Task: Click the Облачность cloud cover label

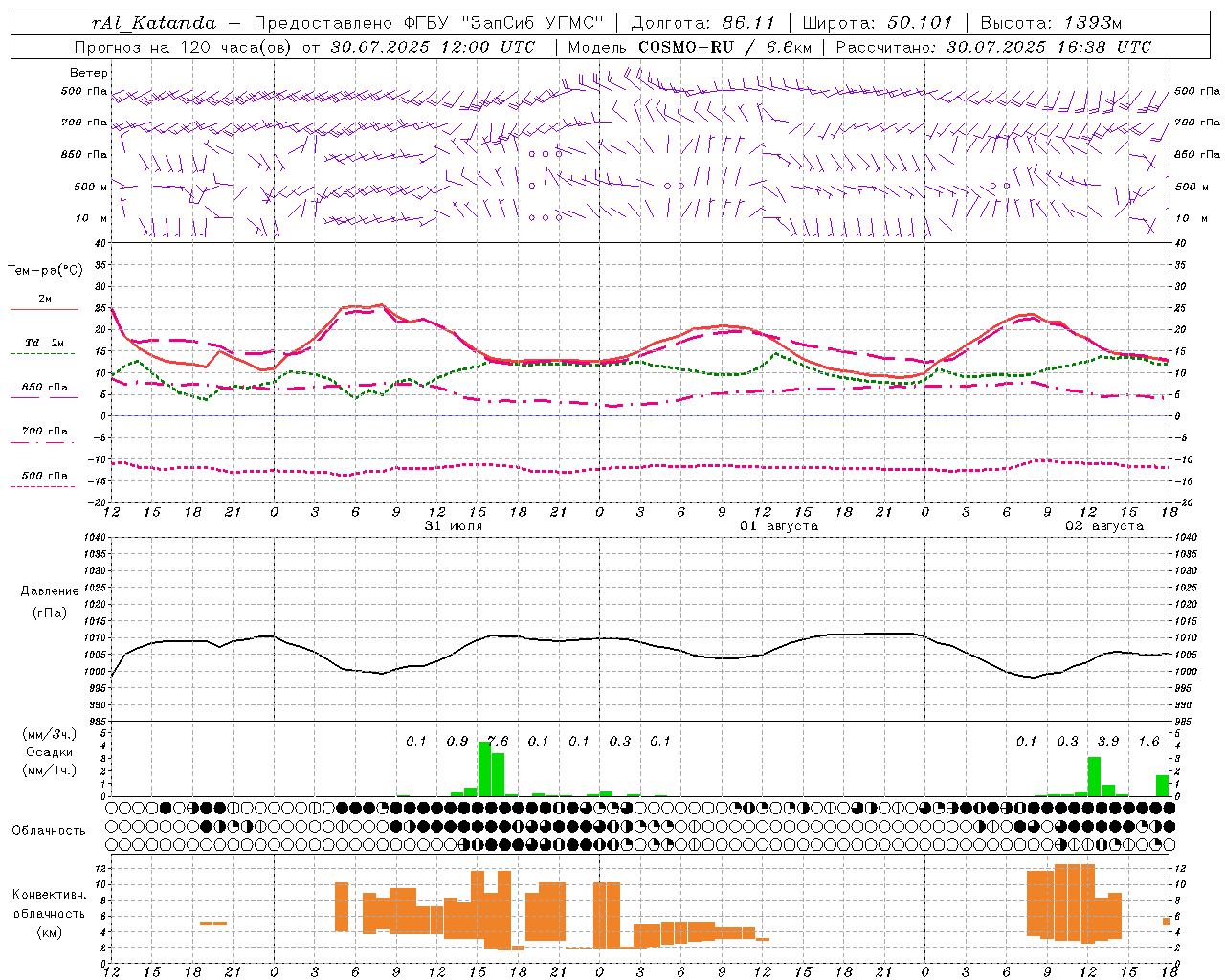Action: coord(49,831)
